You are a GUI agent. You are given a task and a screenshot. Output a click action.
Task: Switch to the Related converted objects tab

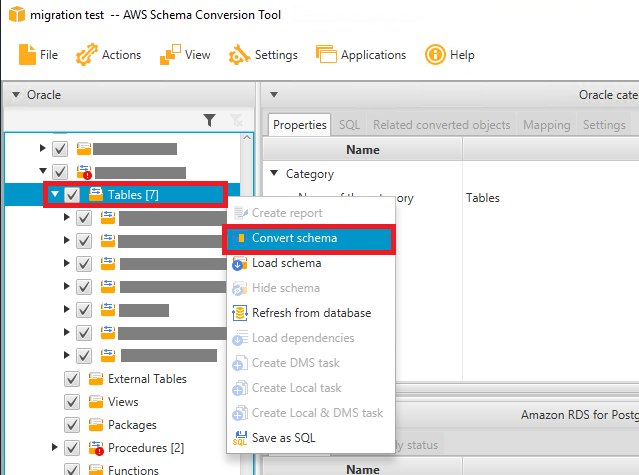click(441, 125)
